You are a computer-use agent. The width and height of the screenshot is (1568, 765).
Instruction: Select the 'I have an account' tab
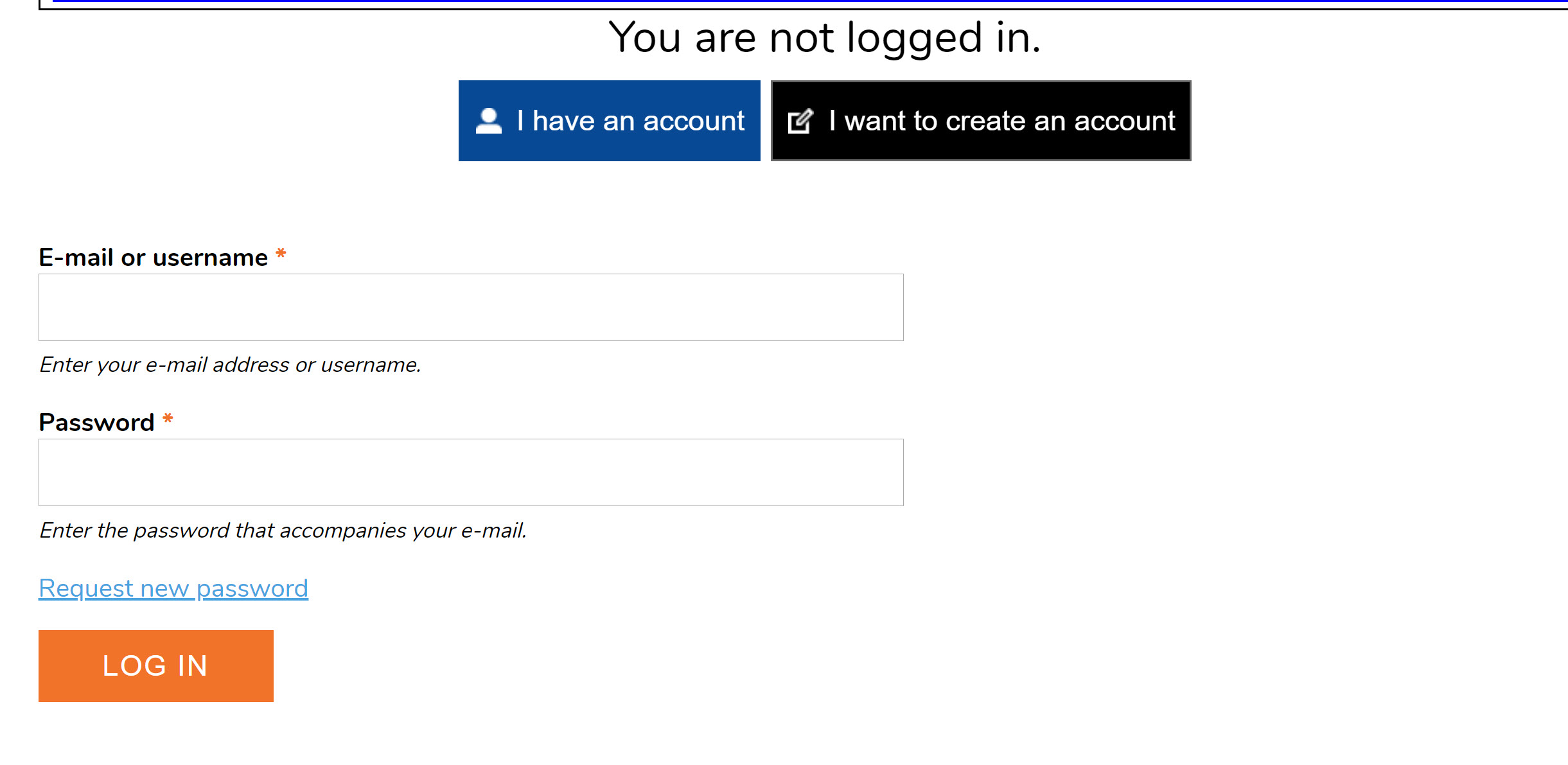(609, 121)
